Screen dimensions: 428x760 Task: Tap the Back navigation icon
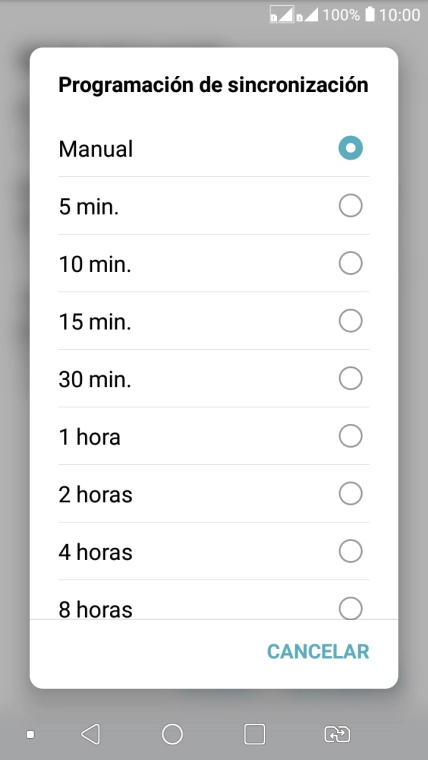pos(91,734)
